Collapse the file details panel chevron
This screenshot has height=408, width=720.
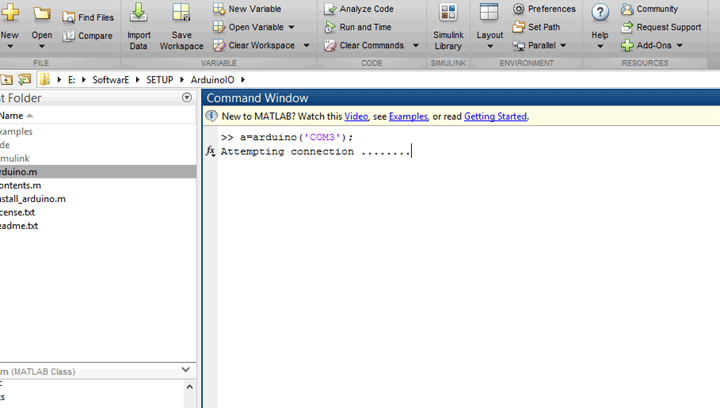click(186, 370)
